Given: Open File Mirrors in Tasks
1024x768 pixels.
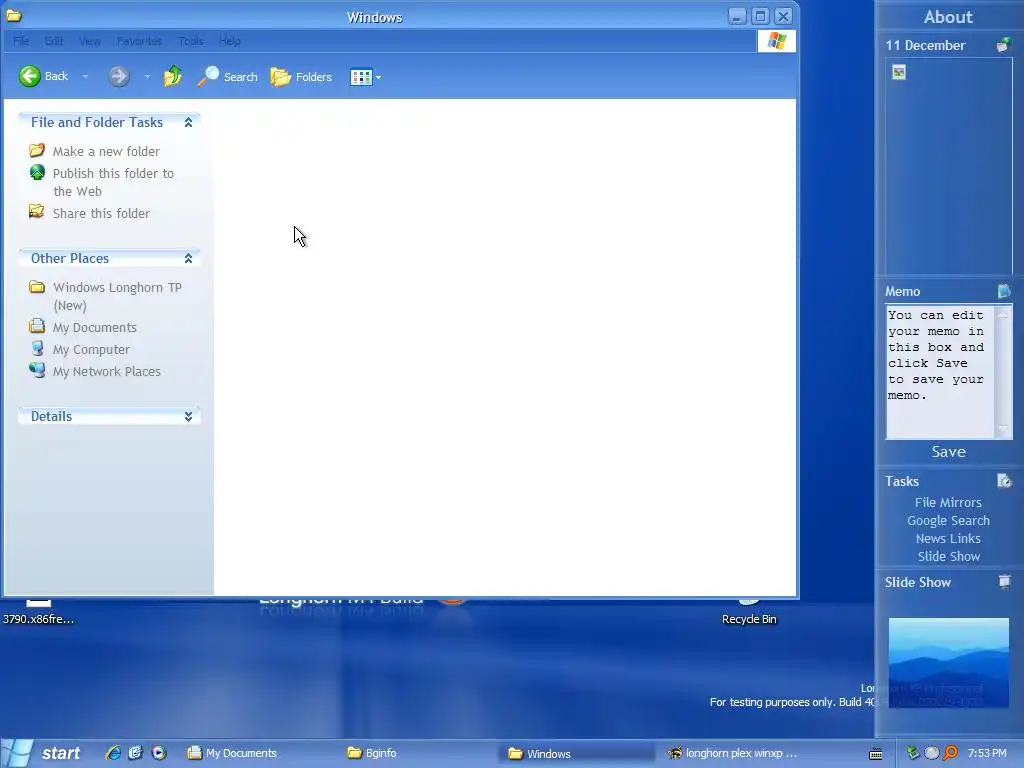Looking at the screenshot, I should [948, 503].
